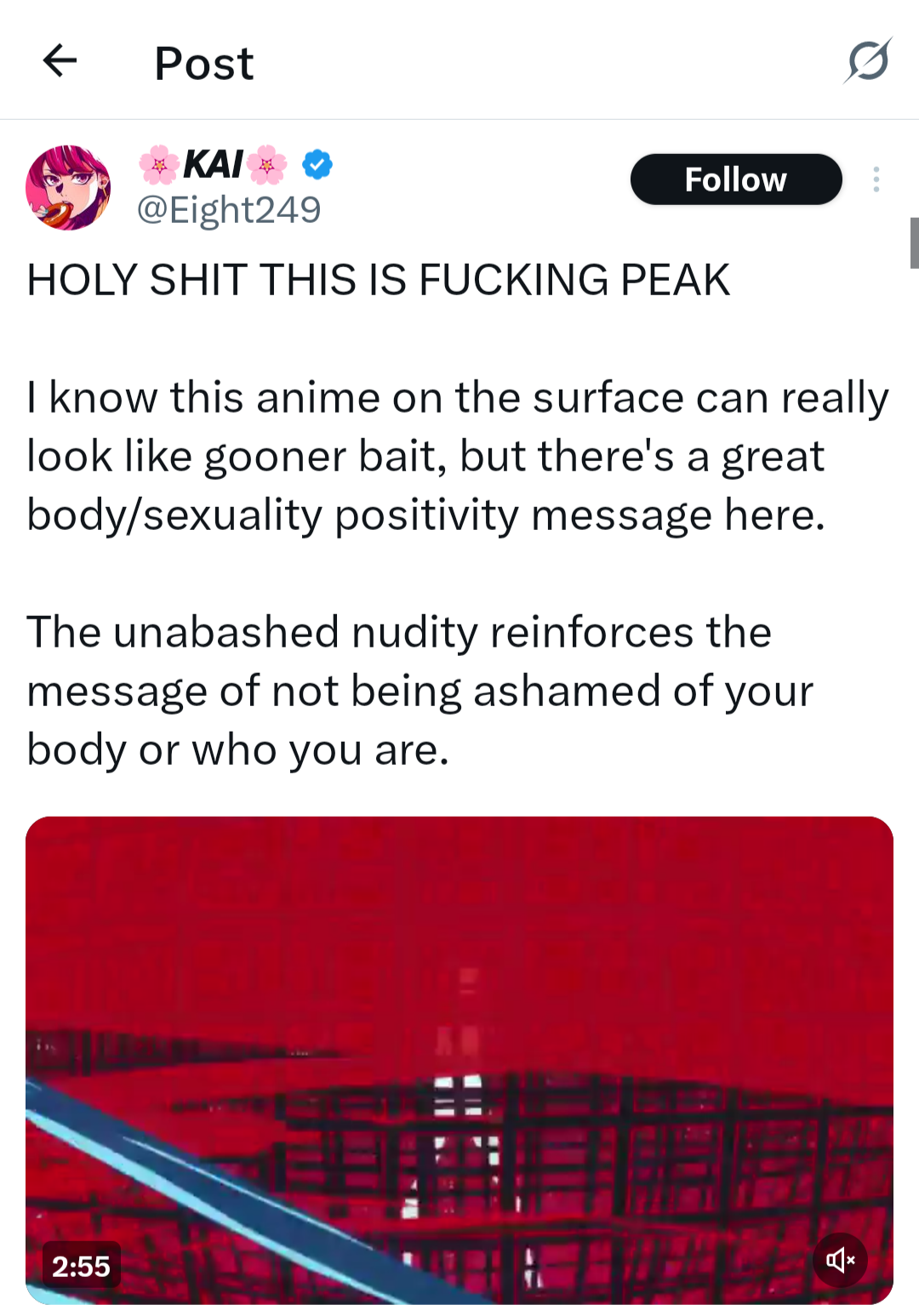Screen dimensions: 919x1316
Task: Click the unabashed nudity paragraph text
Action: tap(420, 691)
